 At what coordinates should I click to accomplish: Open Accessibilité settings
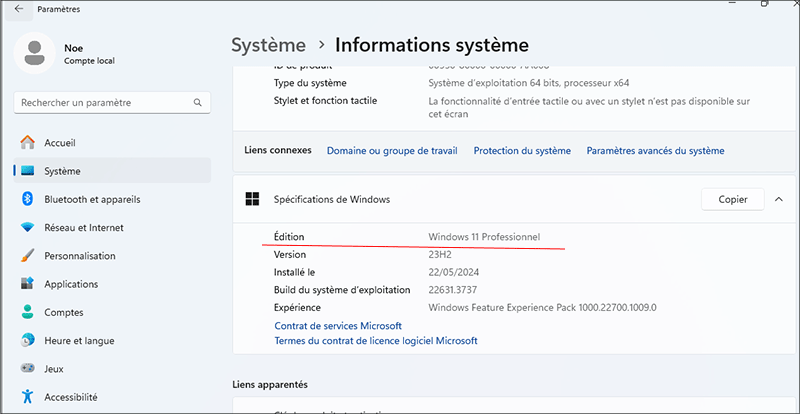point(112,397)
